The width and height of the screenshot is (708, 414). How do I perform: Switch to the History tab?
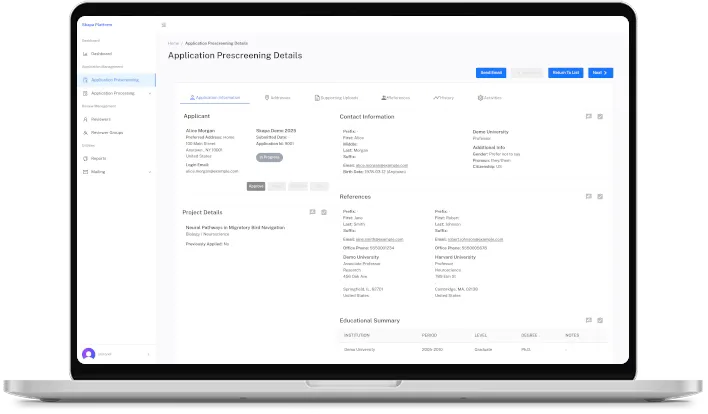(x=443, y=98)
